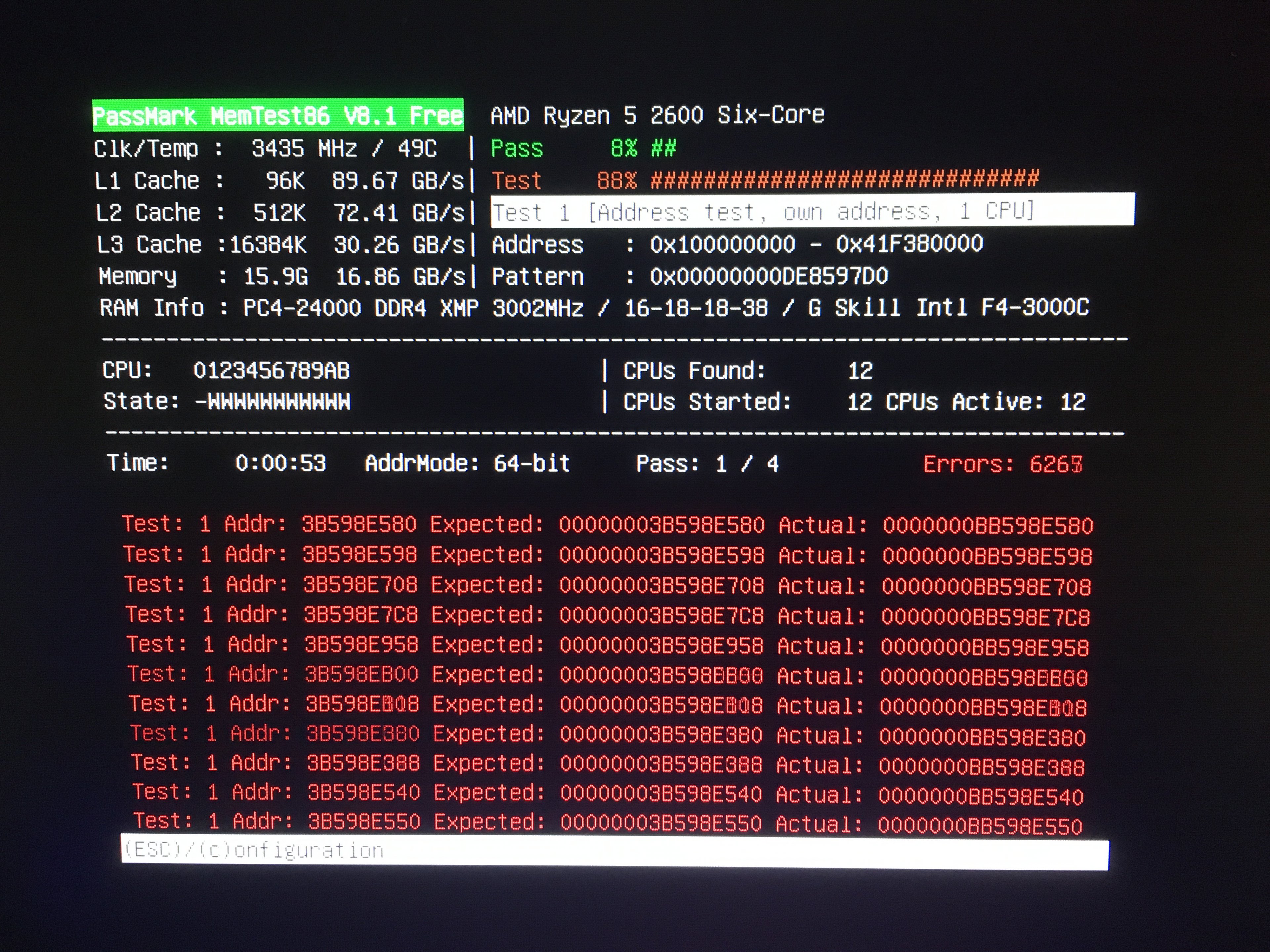Click the CPU State -WWWWWWWWWWW string
1270x952 pixels.
coord(273,401)
